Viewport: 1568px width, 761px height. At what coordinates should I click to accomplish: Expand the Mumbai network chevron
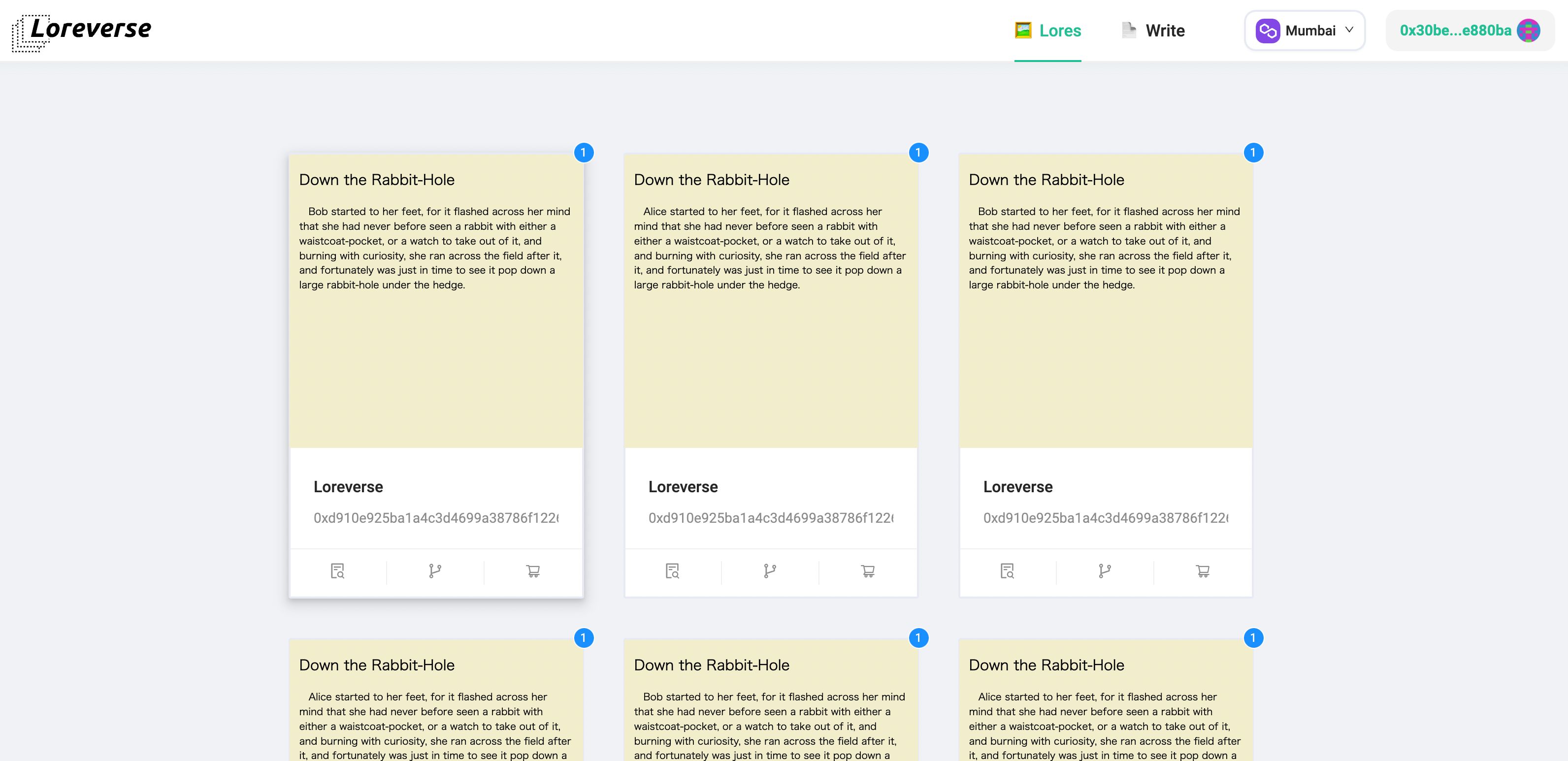click(1349, 30)
